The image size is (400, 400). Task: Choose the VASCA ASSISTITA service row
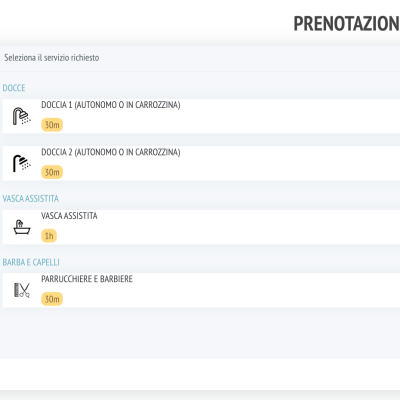[x=201, y=227]
